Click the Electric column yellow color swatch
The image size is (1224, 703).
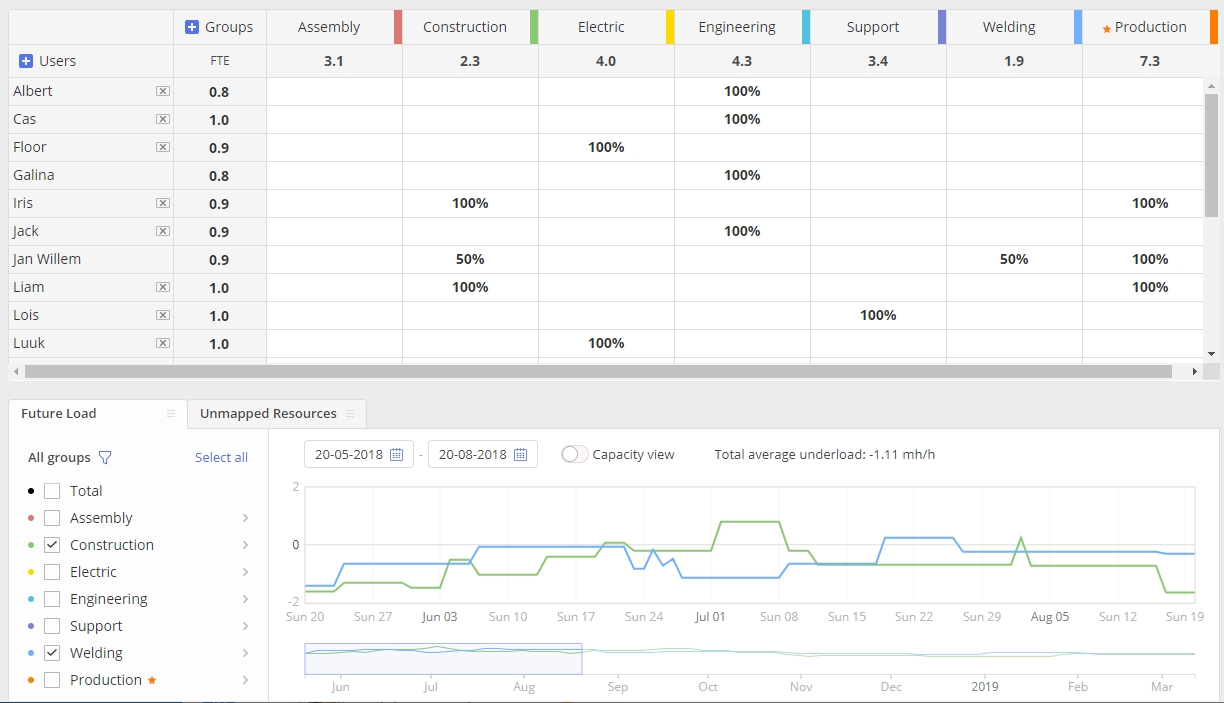[x=670, y=27]
